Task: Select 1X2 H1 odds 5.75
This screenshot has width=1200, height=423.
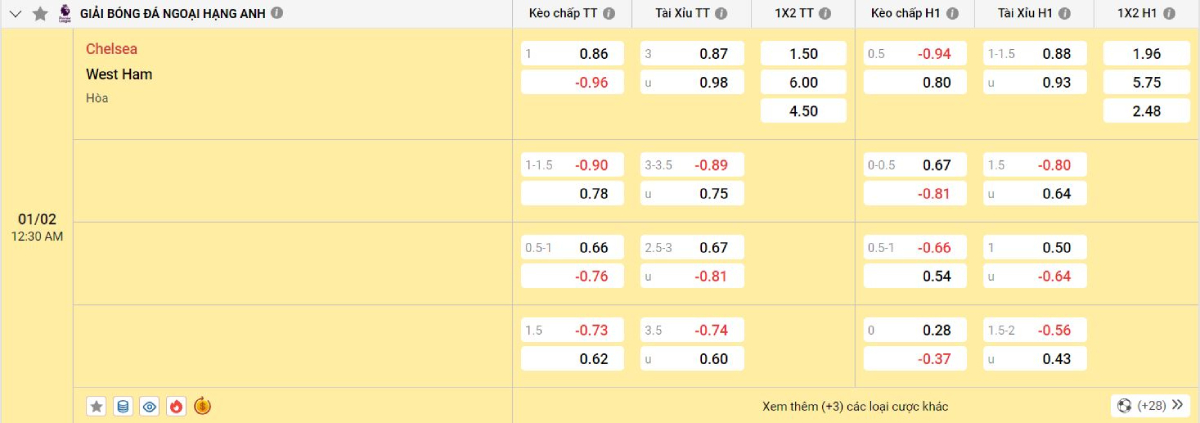Action: [1144, 82]
